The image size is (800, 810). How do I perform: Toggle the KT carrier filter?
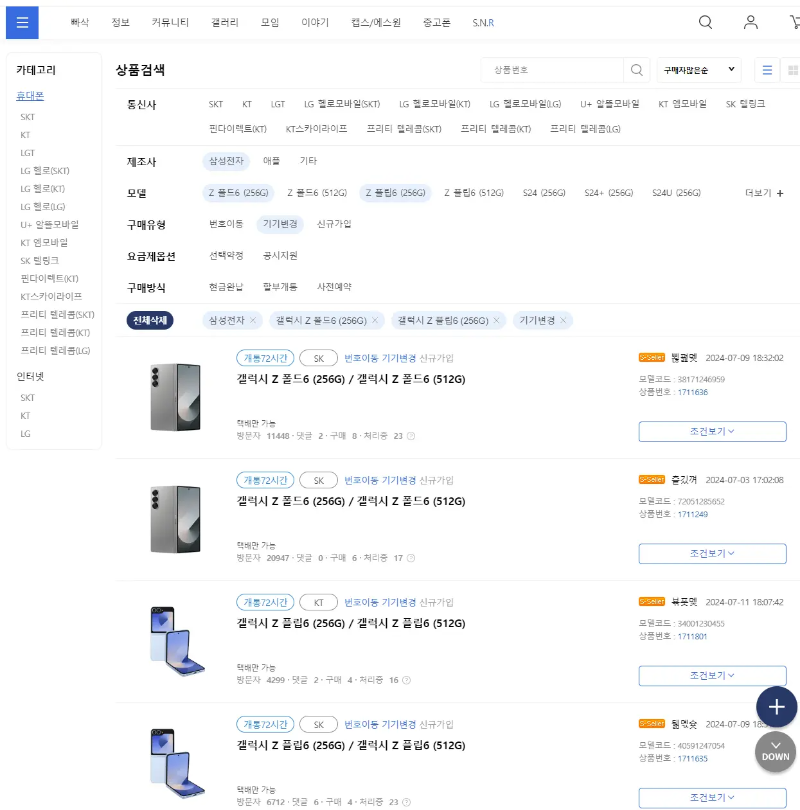click(x=247, y=104)
